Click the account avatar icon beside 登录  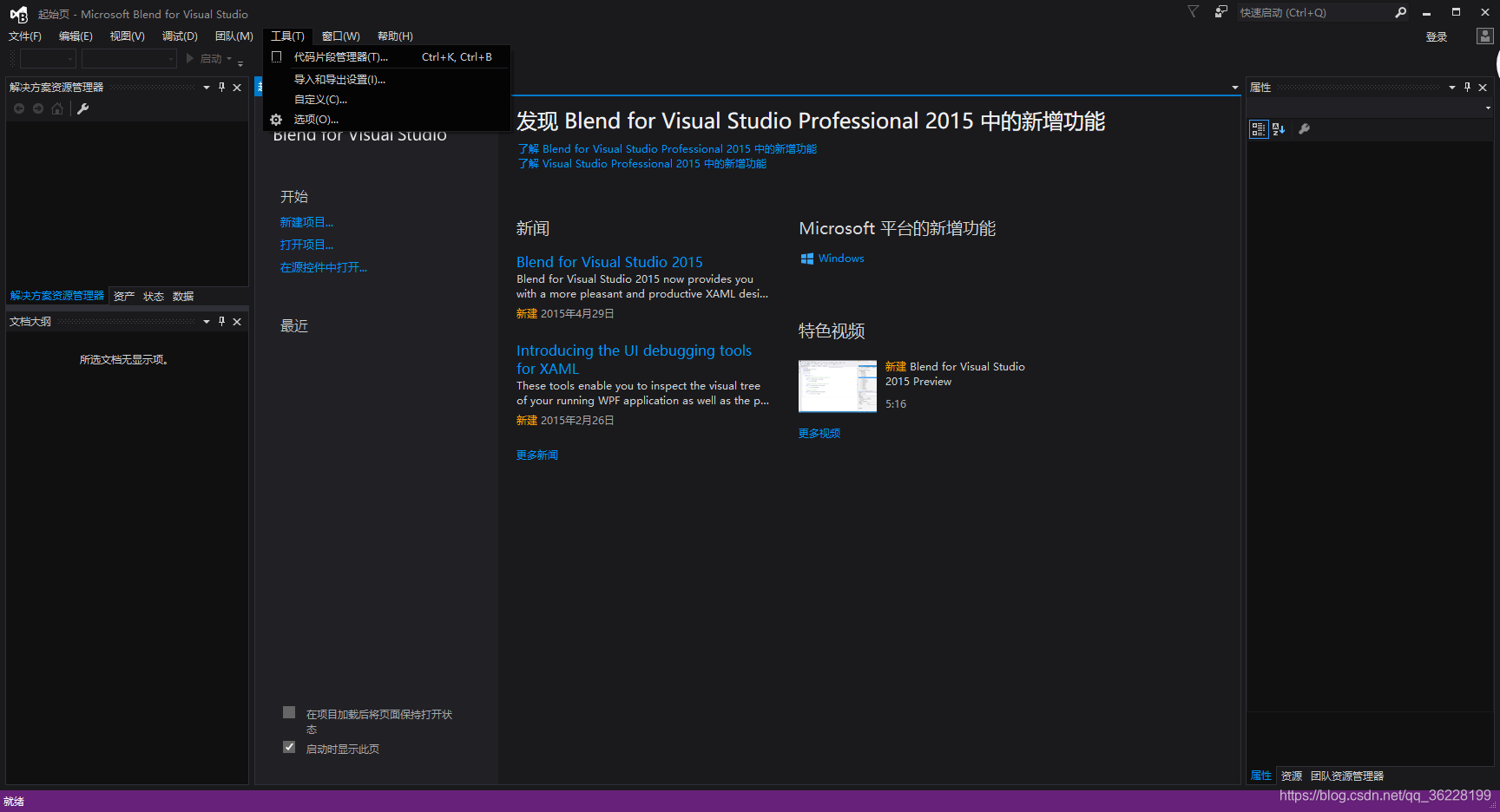pyautogui.click(x=1484, y=36)
